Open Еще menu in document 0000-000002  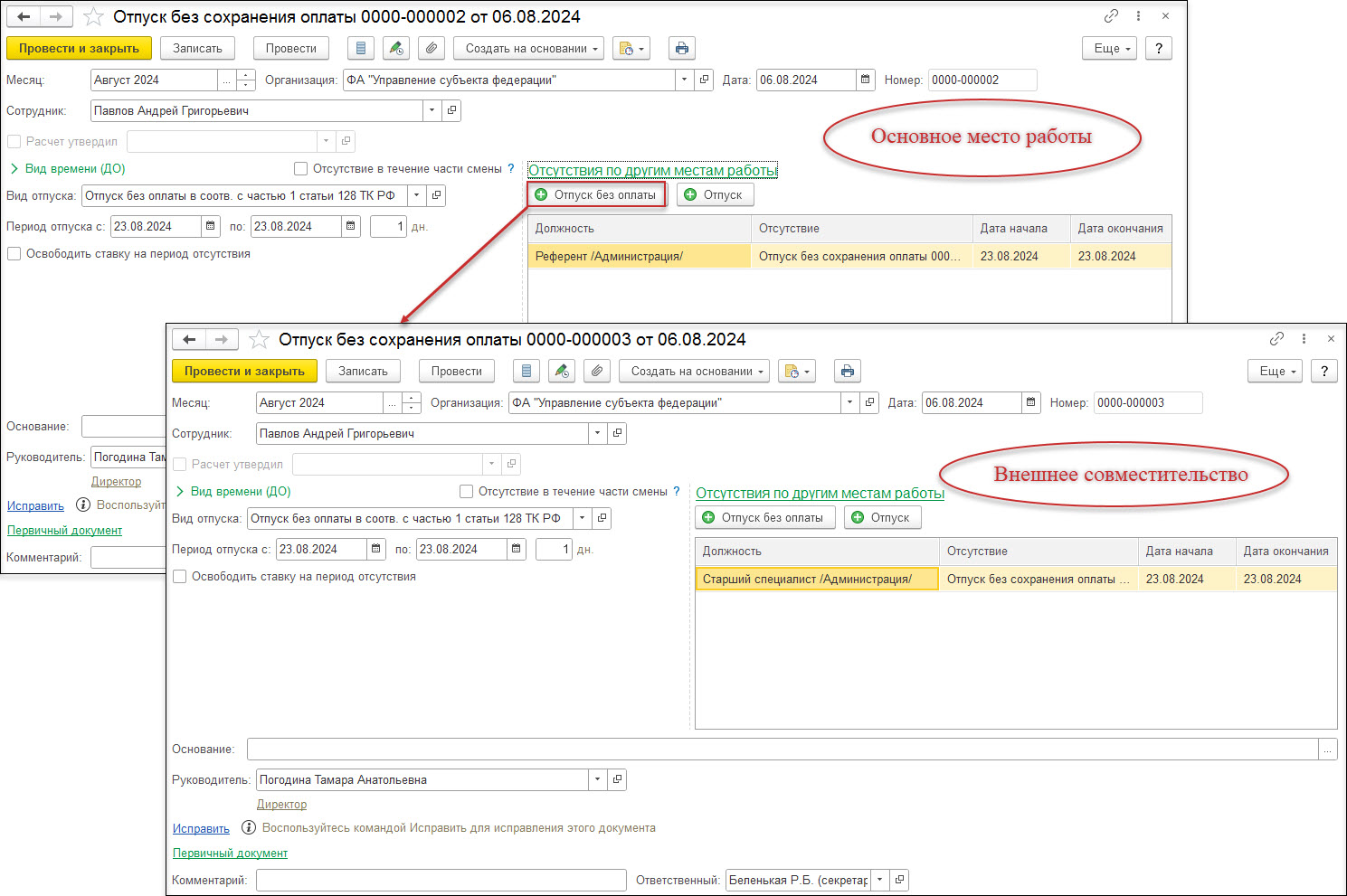tap(1109, 49)
